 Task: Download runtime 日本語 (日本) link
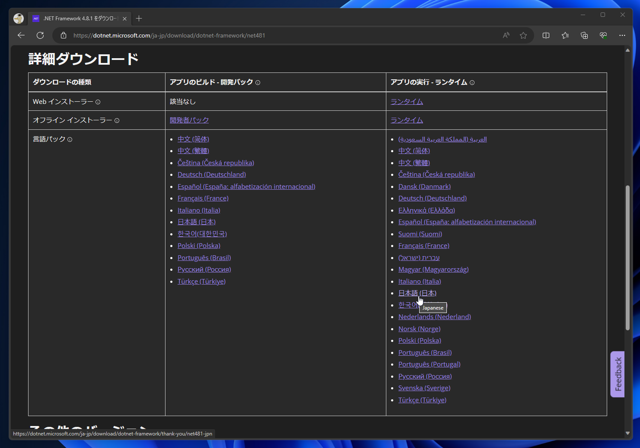(417, 293)
